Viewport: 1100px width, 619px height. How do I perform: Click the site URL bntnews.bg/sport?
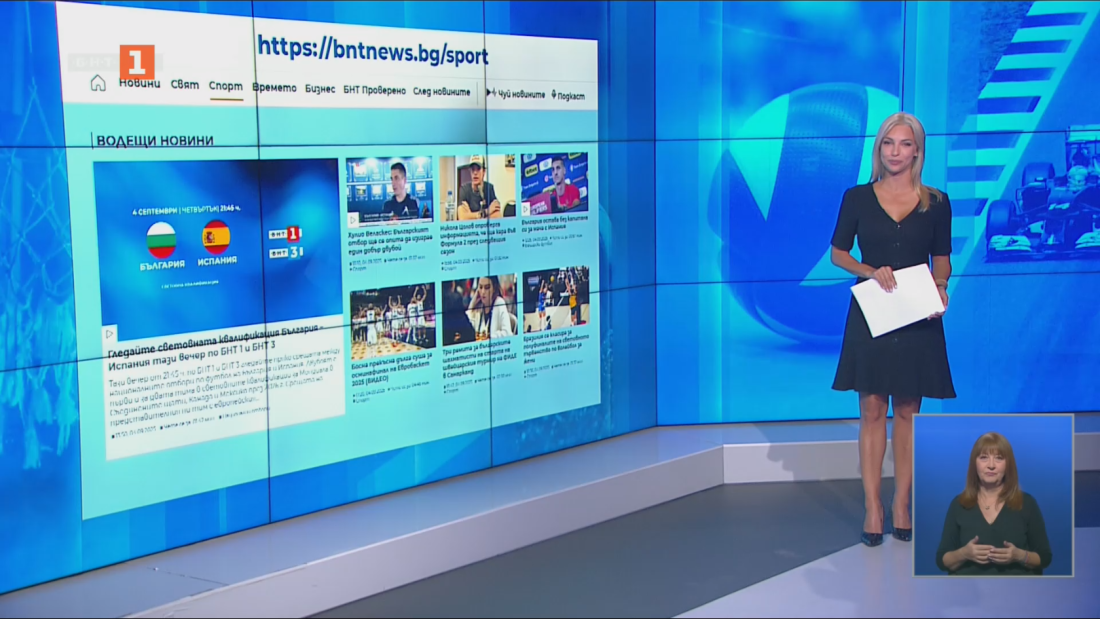click(x=373, y=49)
